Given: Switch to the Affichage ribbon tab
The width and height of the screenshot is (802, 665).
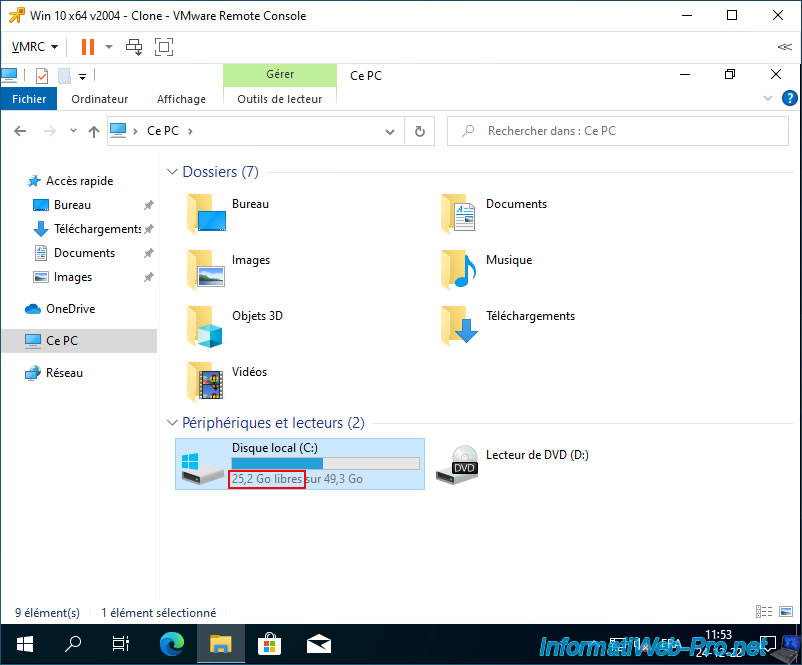Looking at the screenshot, I should [181, 99].
